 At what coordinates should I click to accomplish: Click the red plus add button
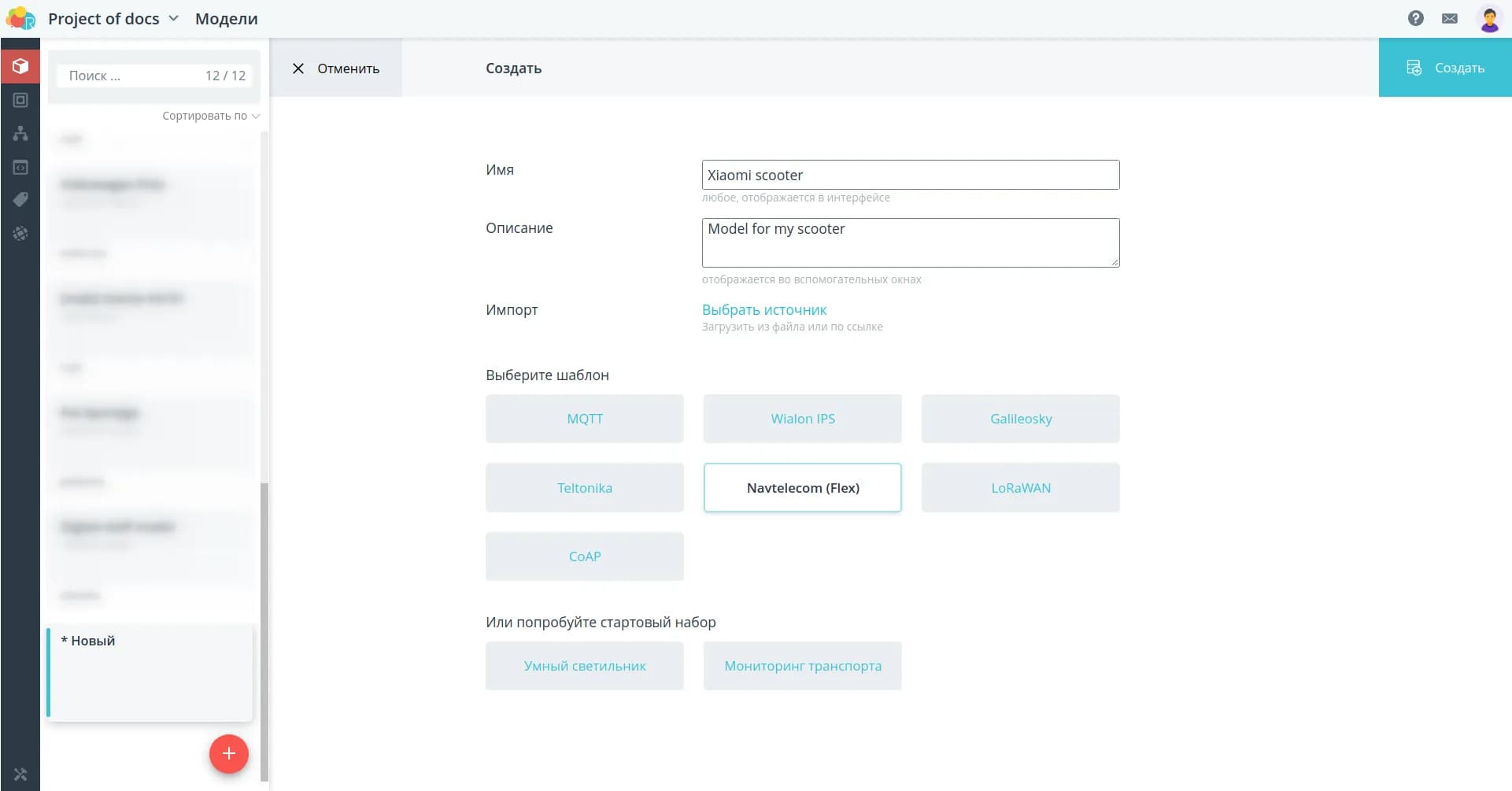(228, 753)
